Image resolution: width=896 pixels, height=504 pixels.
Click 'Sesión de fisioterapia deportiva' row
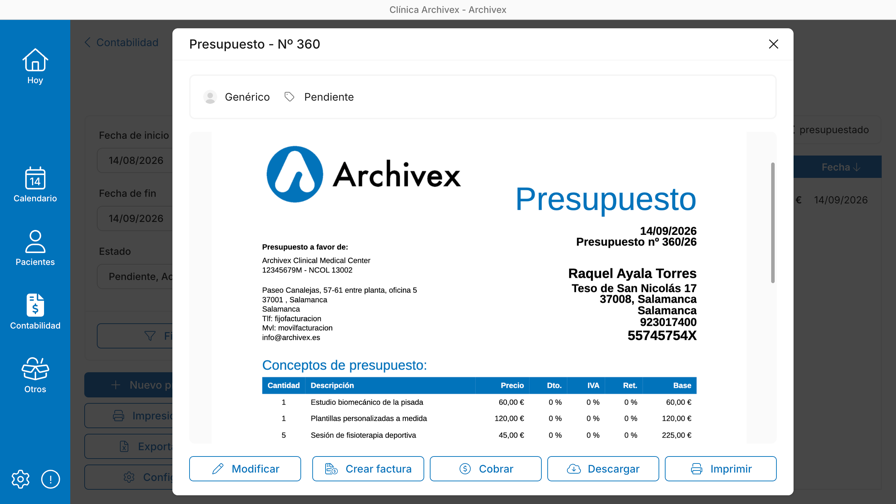[x=479, y=435]
